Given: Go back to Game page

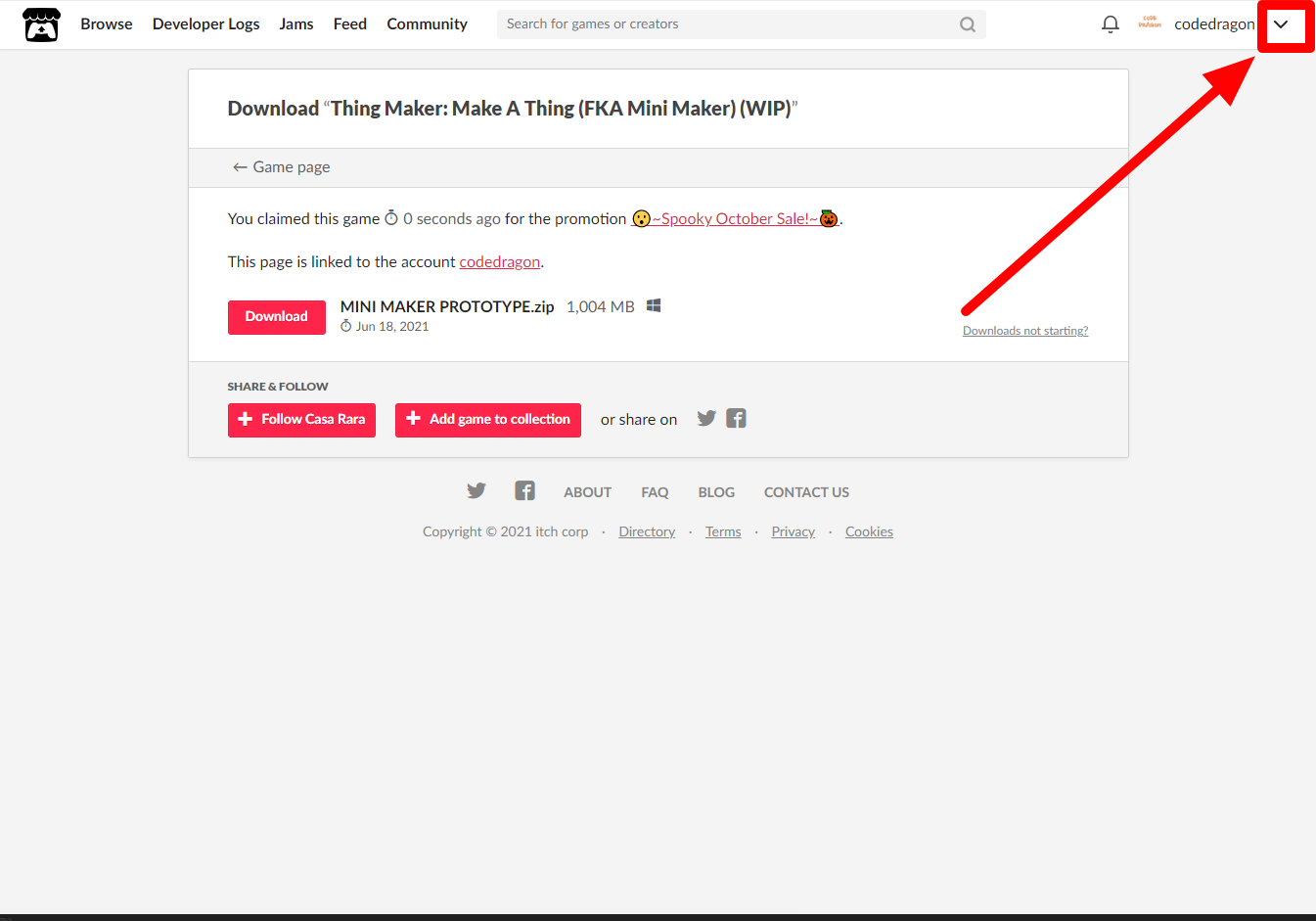Looking at the screenshot, I should [282, 167].
